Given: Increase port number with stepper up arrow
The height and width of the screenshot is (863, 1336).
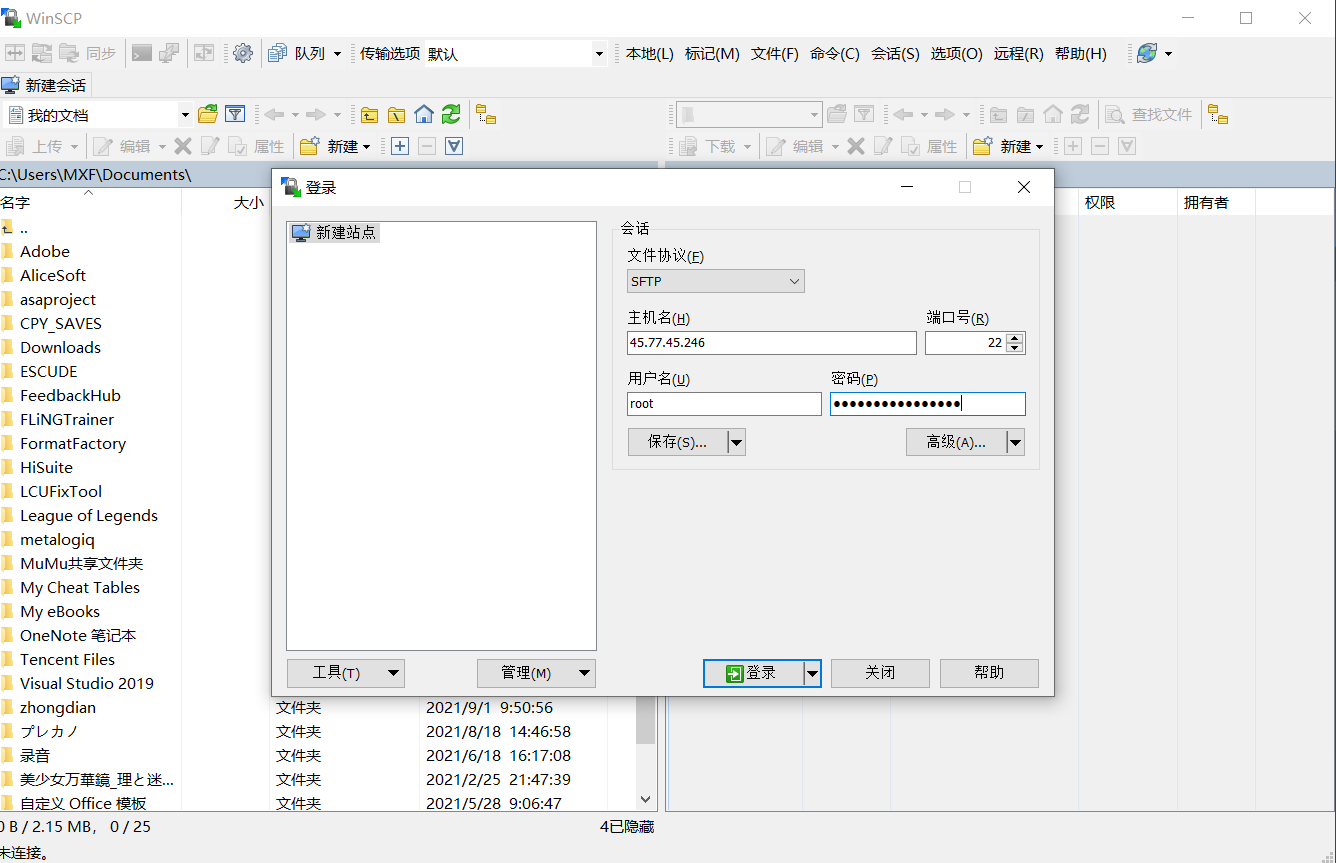Looking at the screenshot, I should (x=1016, y=338).
